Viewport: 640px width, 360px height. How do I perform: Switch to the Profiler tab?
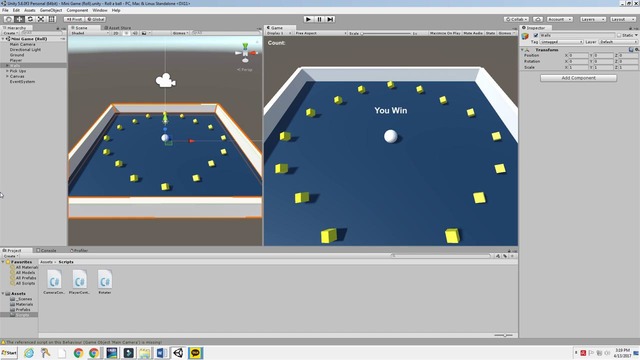tap(79, 251)
